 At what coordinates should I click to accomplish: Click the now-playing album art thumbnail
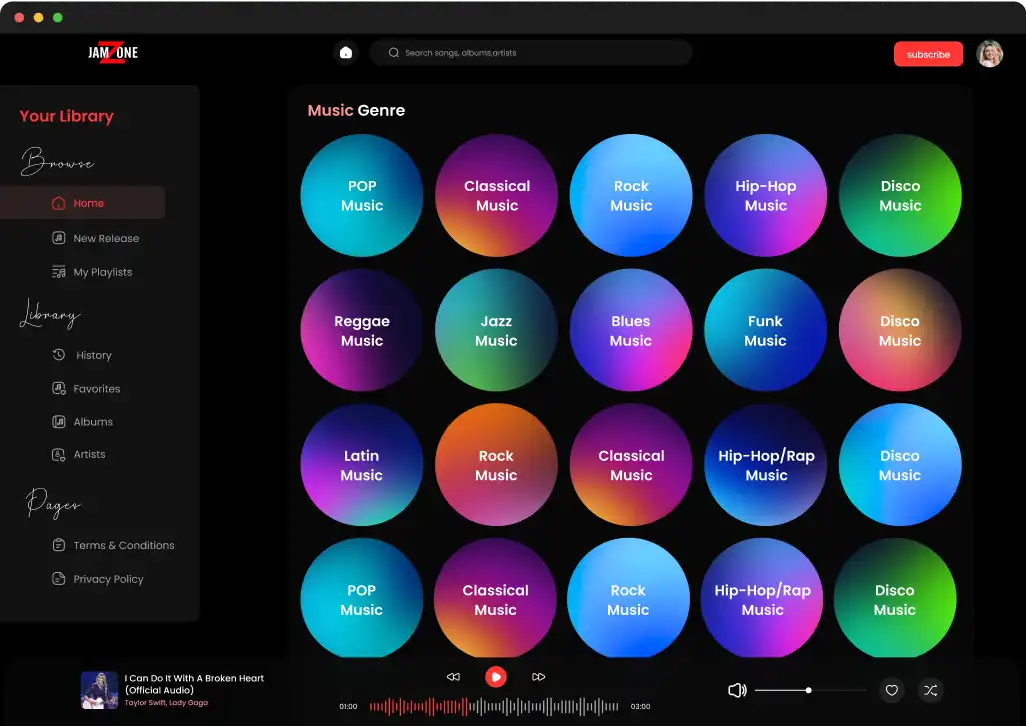[99, 690]
